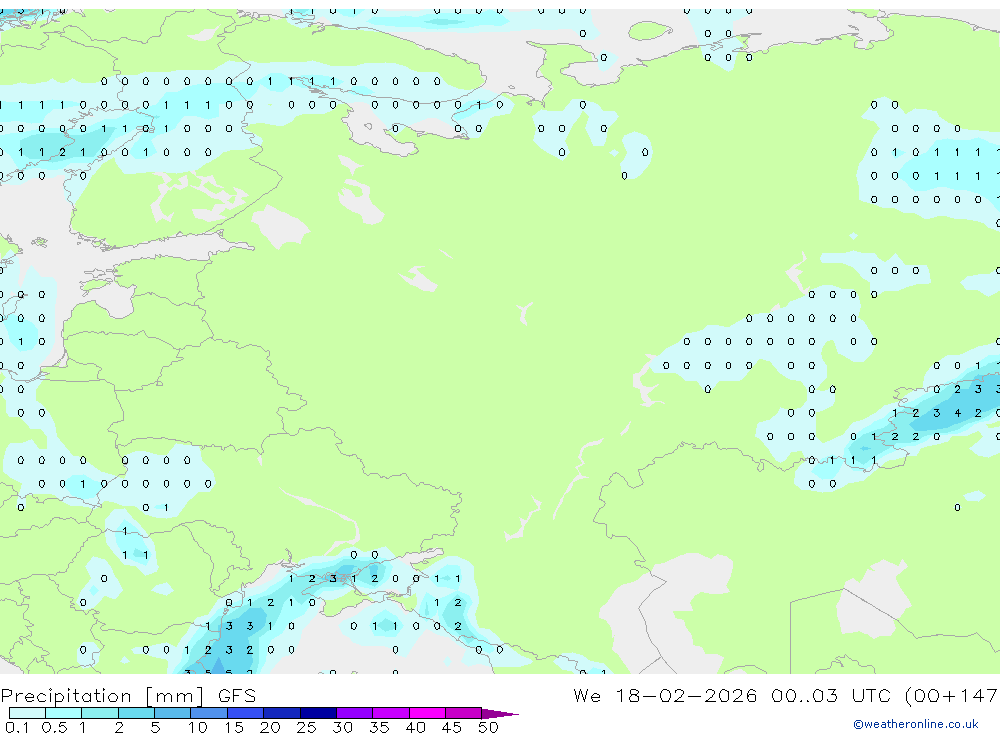The width and height of the screenshot is (1000, 733).
Task: Select the 45–50 mm legend swatch
Action: tap(464, 713)
